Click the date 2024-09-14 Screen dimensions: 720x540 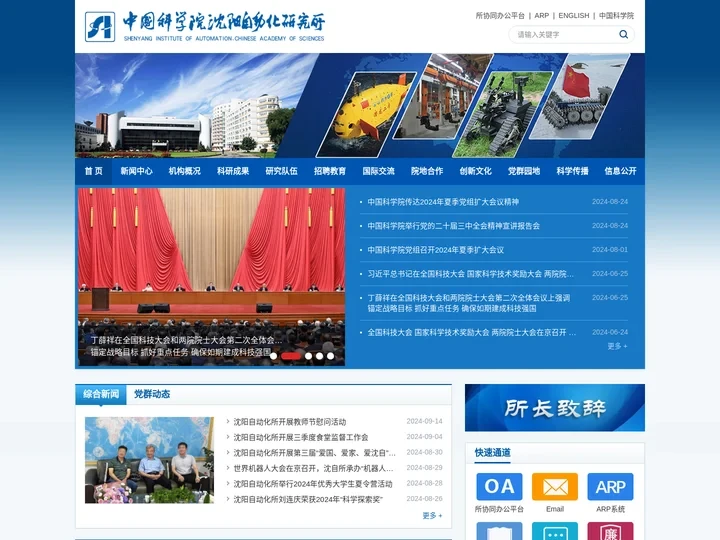pyautogui.click(x=424, y=421)
